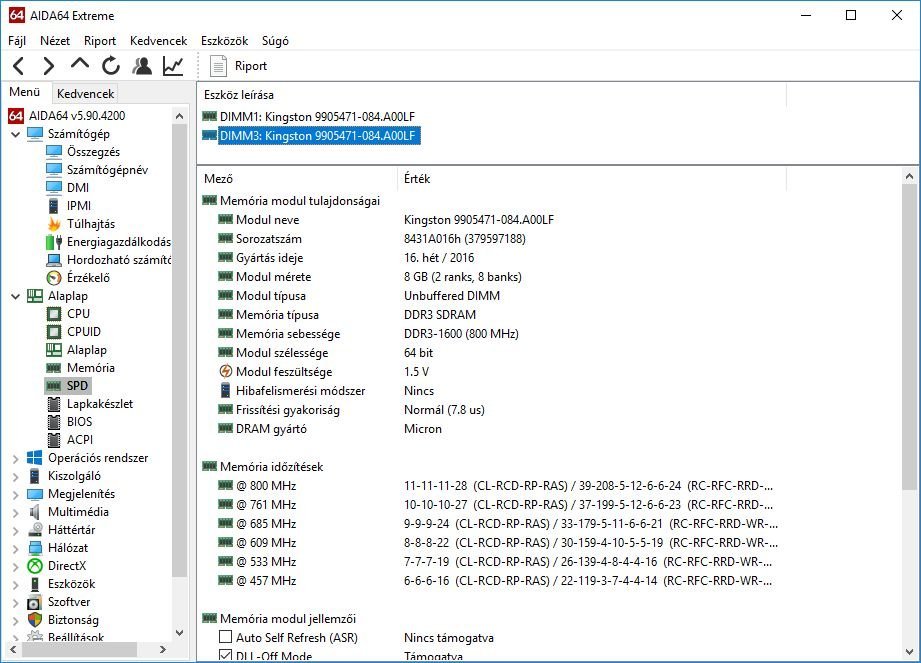Open the ACPI chip icon
The height and width of the screenshot is (663, 921).
pyautogui.click(x=53, y=440)
